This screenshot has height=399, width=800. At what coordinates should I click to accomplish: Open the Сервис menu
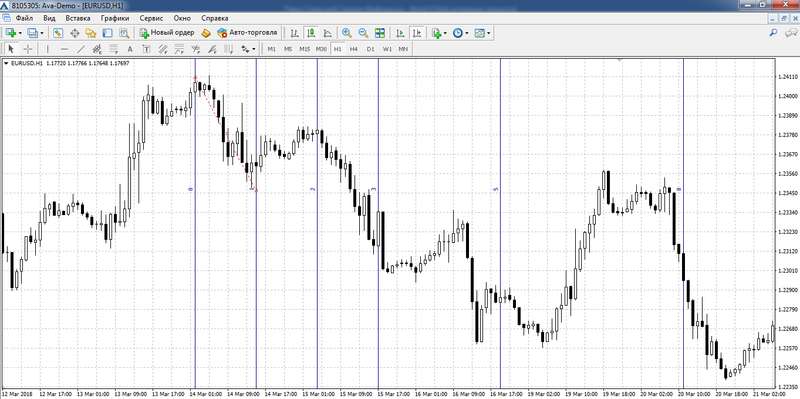pos(152,18)
